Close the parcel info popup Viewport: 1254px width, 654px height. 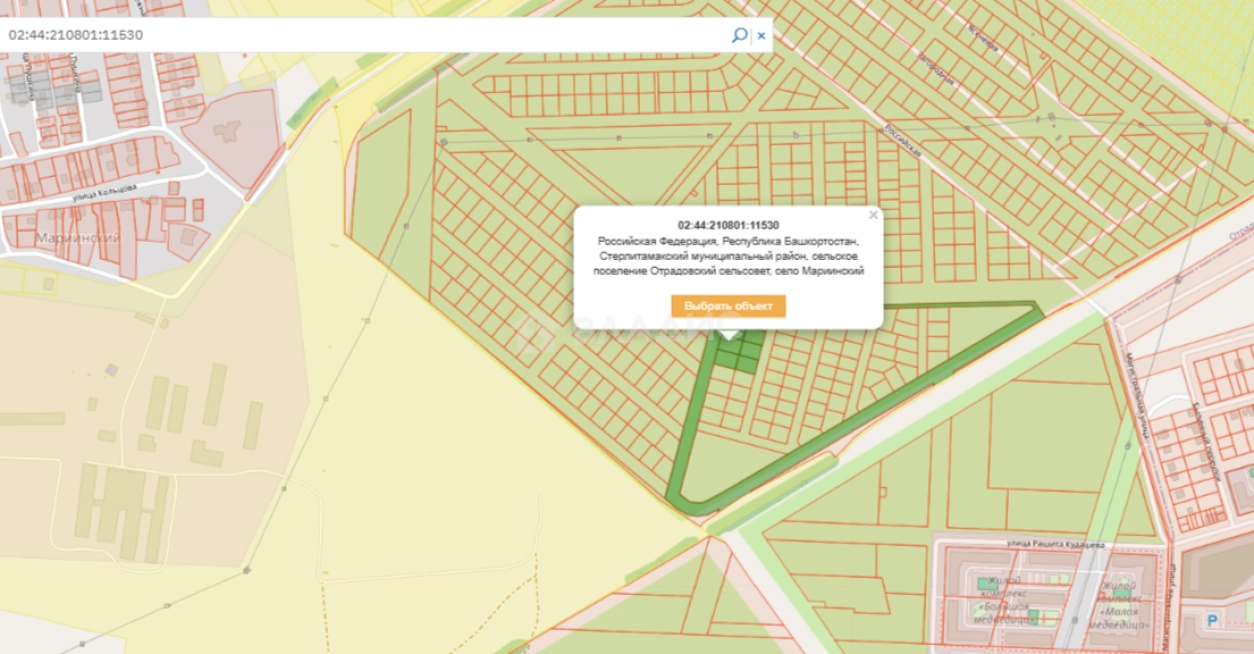(872, 215)
